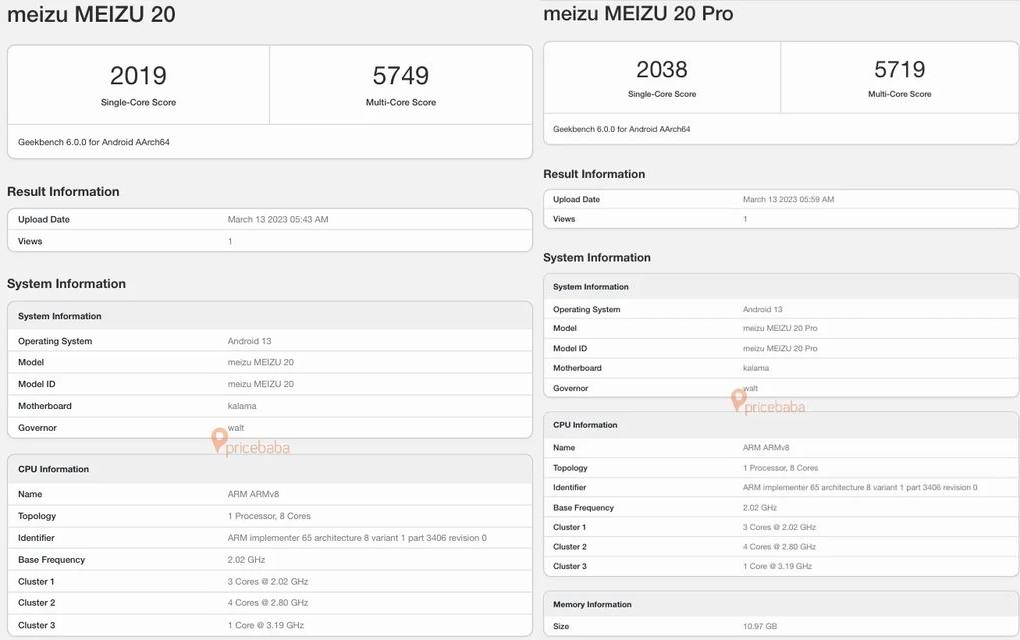The width and height of the screenshot is (1020, 640).
Task: Click the MEIZU 20 'Geekbench 6.0.0 for Android AArch64' text
Action: [x=94, y=142]
